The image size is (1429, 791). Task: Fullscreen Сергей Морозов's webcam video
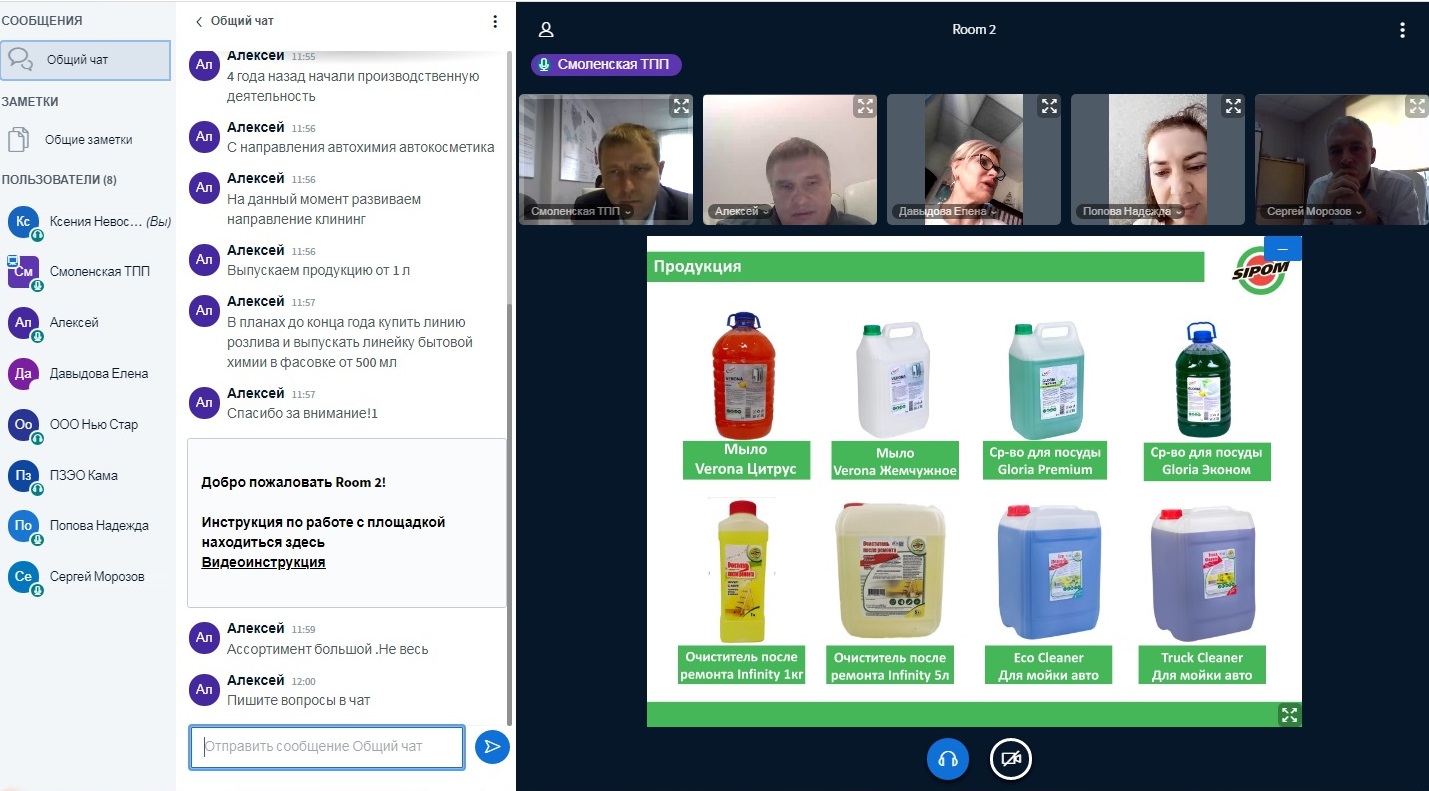pyautogui.click(x=1416, y=105)
